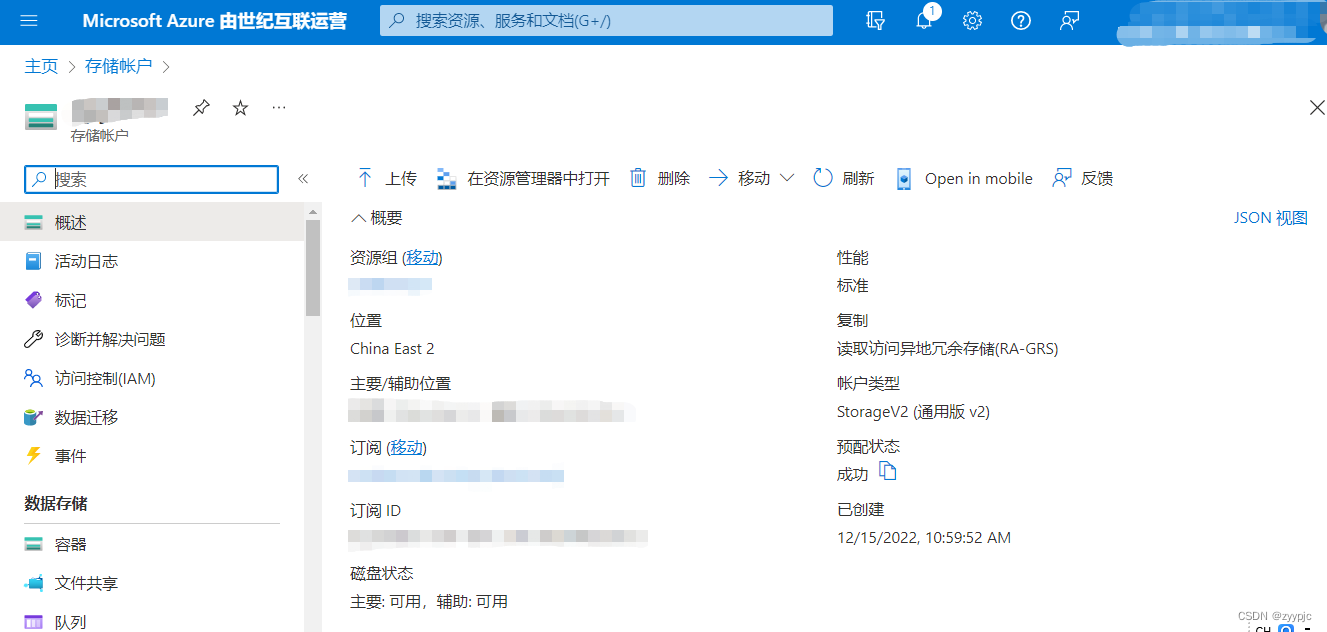
Task: Open top bar feedback icon
Action: [1069, 21]
